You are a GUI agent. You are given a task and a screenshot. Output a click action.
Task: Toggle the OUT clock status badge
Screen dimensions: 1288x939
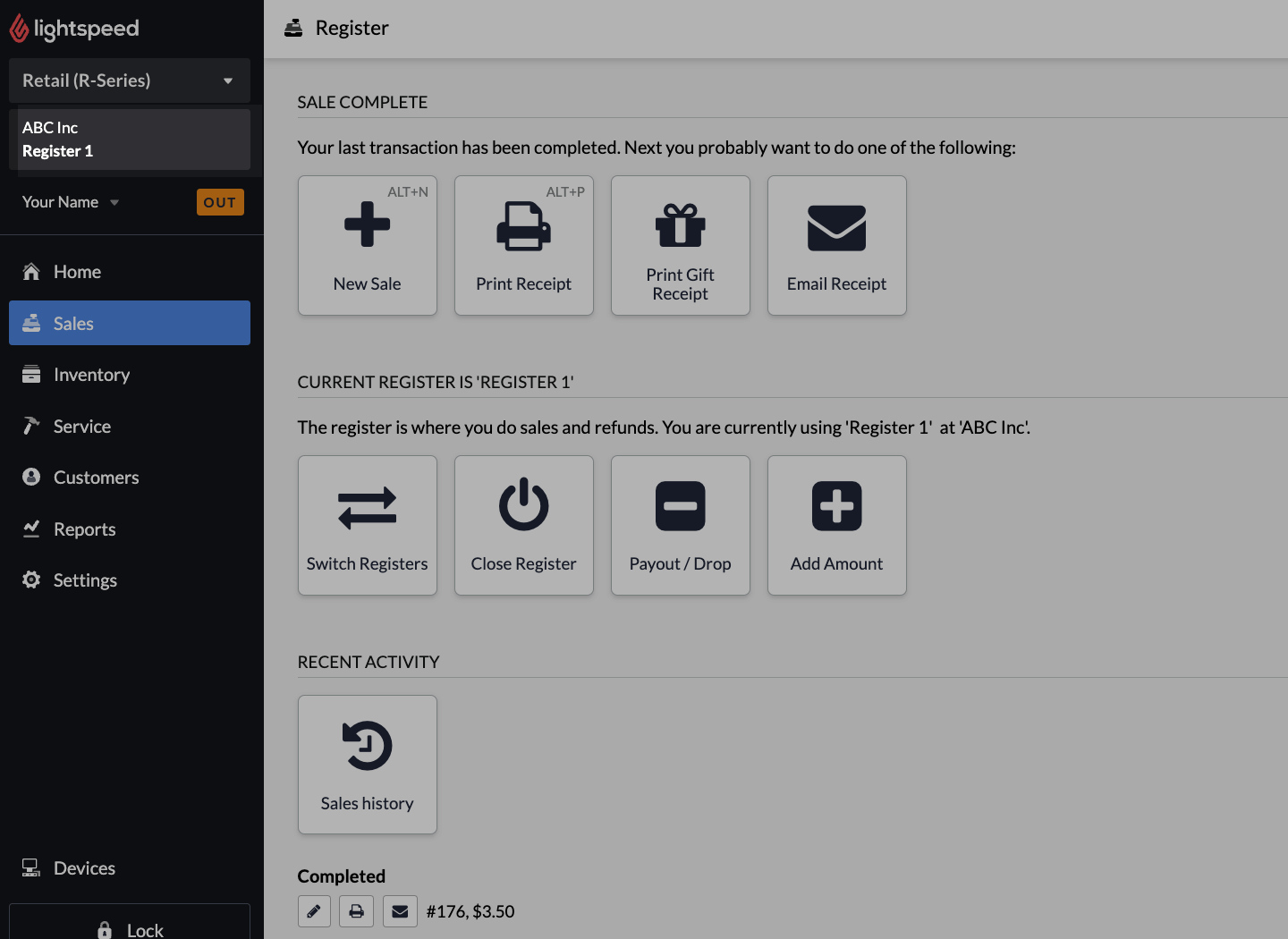point(219,202)
